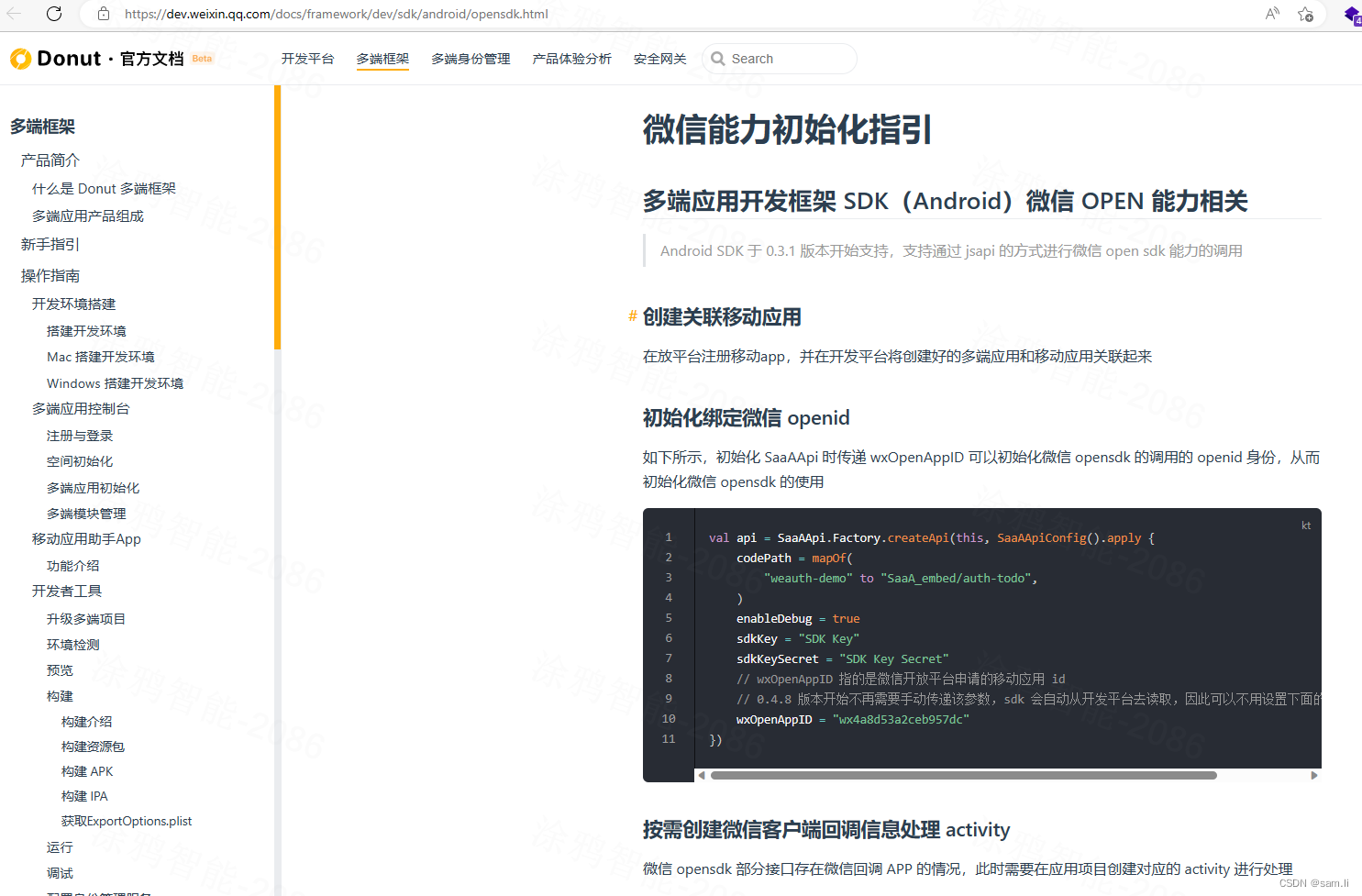Click the code block scroll right arrow
Viewport: 1362px width, 896px height.
[x=1314, y=775]
